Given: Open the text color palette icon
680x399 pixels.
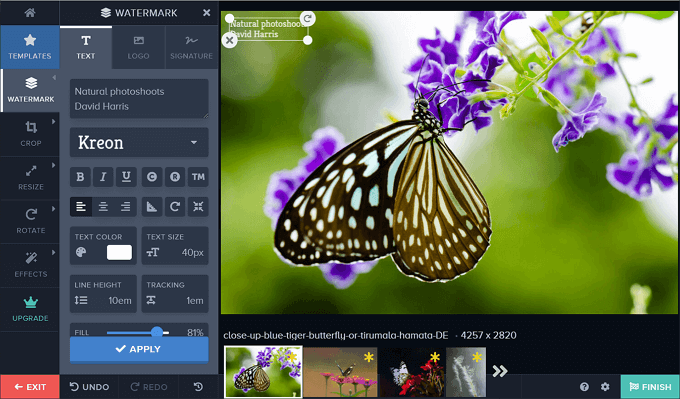Looking at the screenshot, I should pyautogui.click(x=81, y=252).
